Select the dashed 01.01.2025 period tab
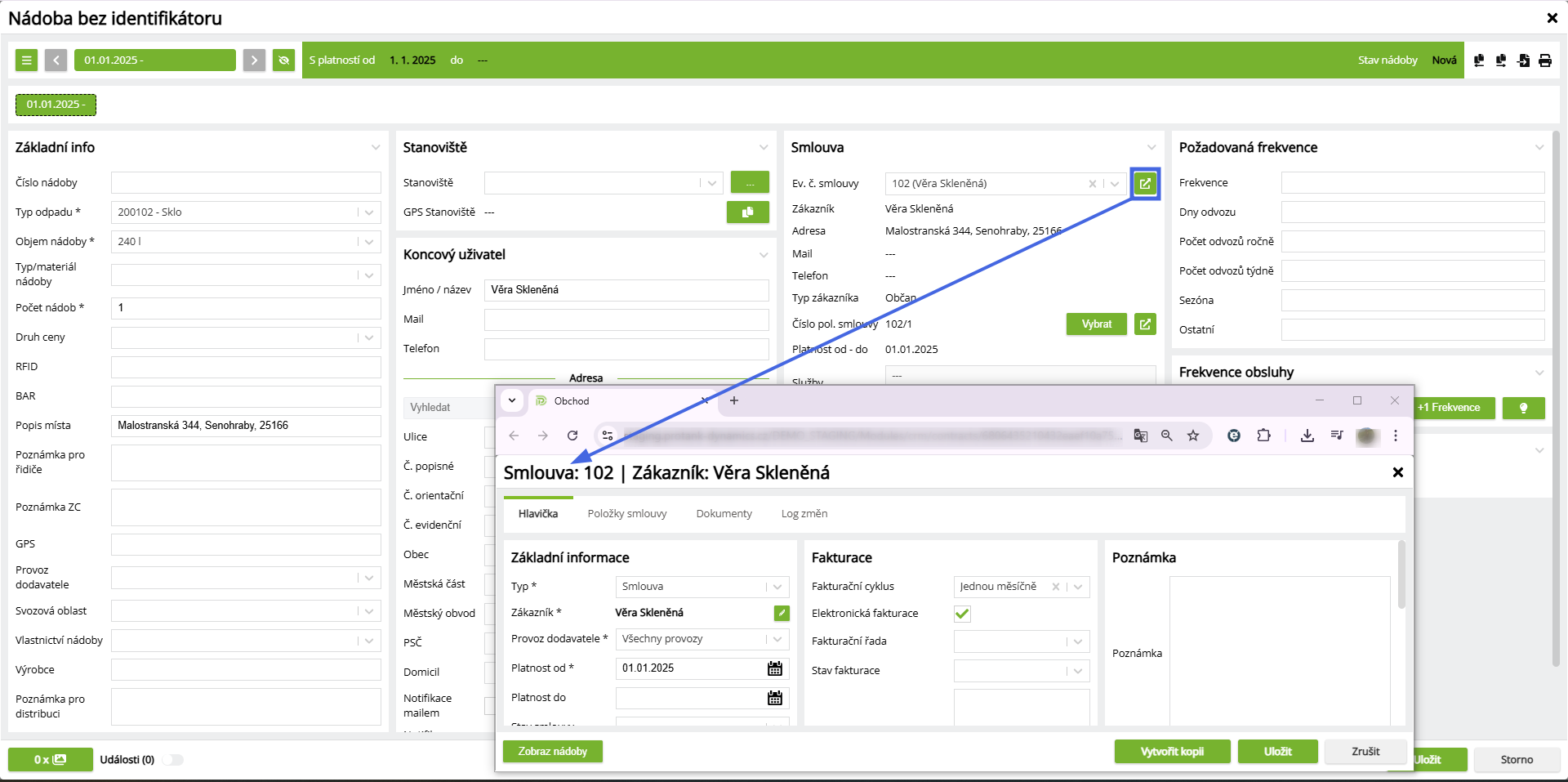 coord(56,105)
